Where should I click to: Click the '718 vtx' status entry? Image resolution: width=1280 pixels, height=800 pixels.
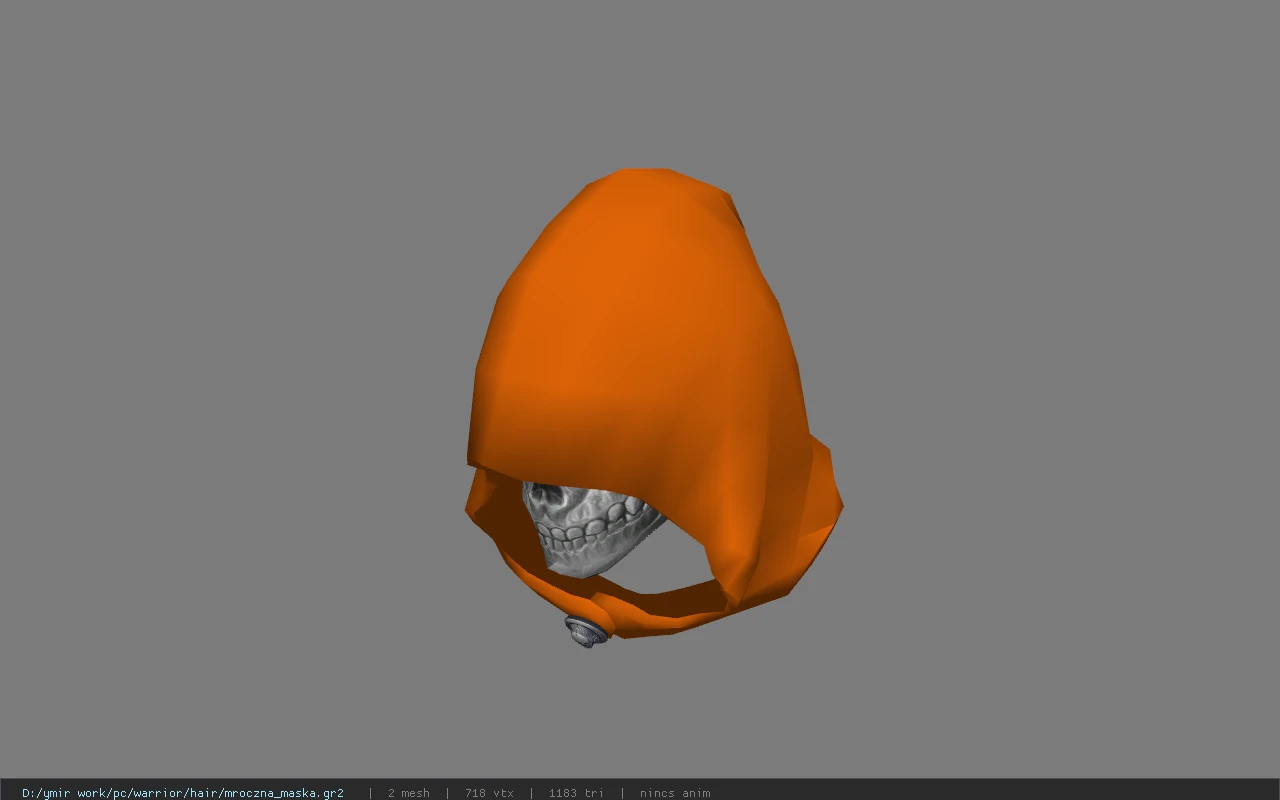click(489, 793)
